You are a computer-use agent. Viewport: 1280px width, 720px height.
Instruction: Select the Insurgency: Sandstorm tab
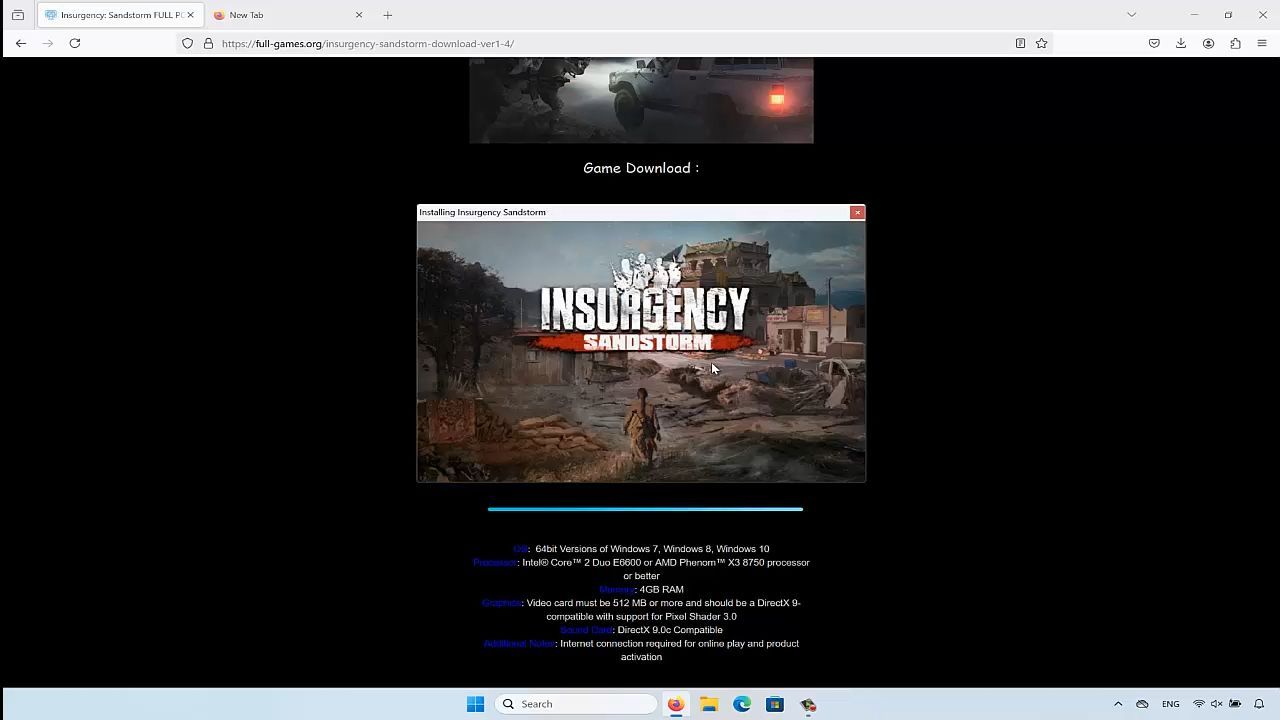[115, 15]
